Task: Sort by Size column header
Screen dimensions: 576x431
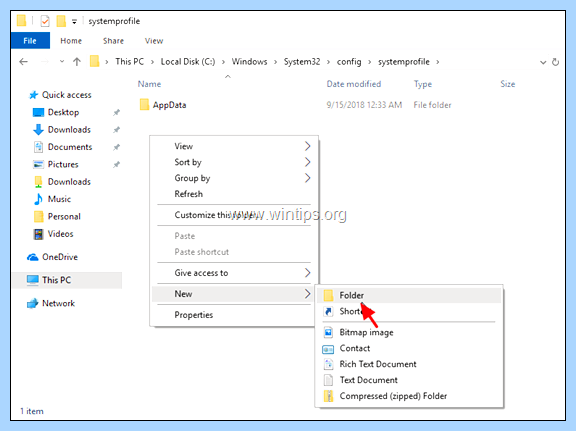Action: [x=508, y=84]
